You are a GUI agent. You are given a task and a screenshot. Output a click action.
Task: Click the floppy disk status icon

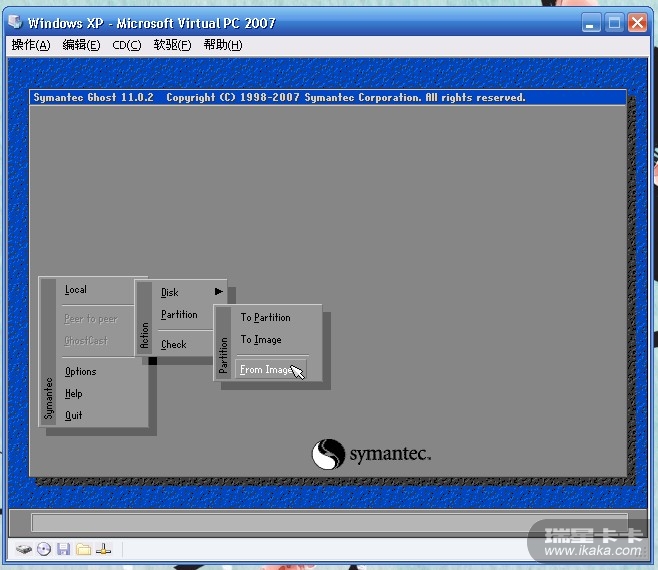[x=64, y=549]
